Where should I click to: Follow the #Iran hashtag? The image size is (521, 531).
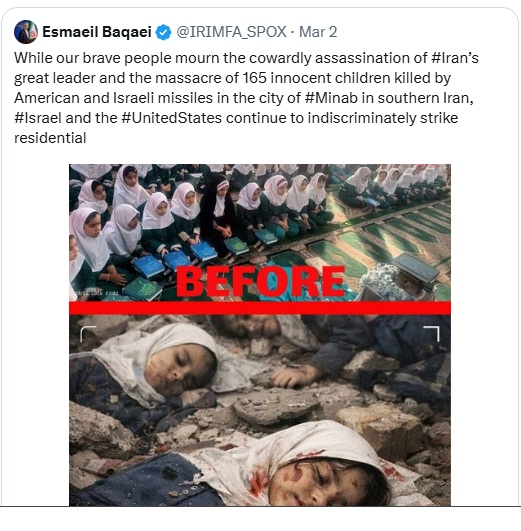[450, 58]
